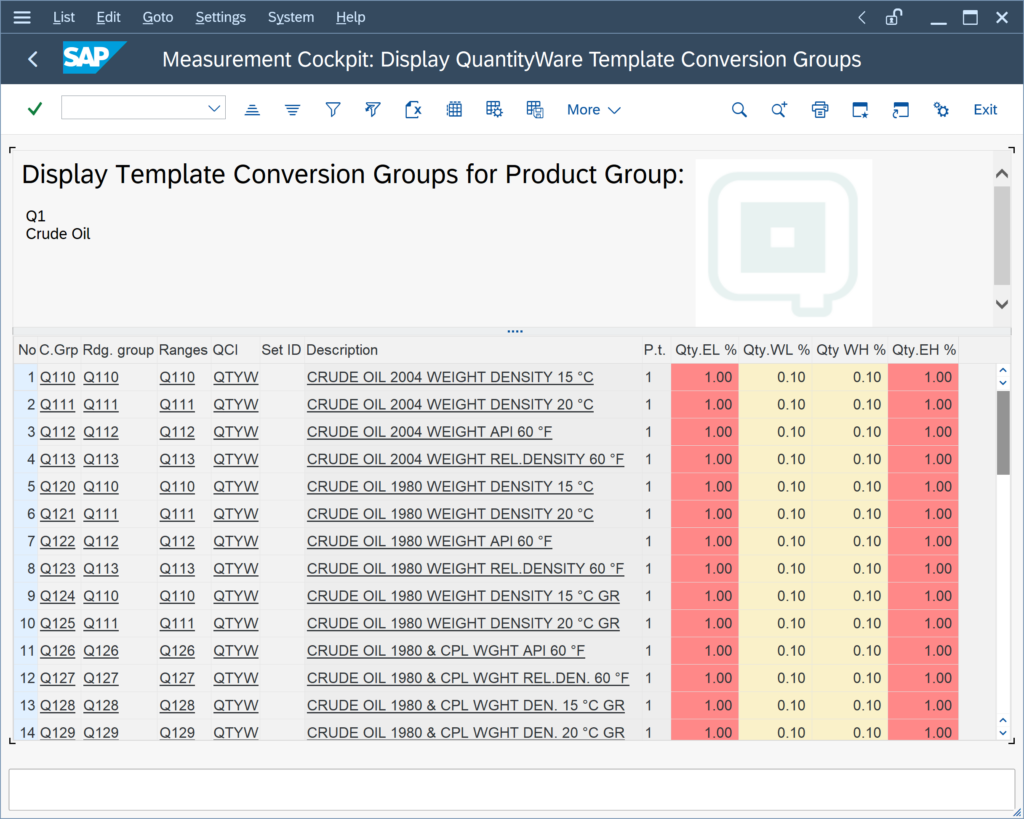Select row number 9 cell
Screen dimensions: 1024x819
click(26, 596)
